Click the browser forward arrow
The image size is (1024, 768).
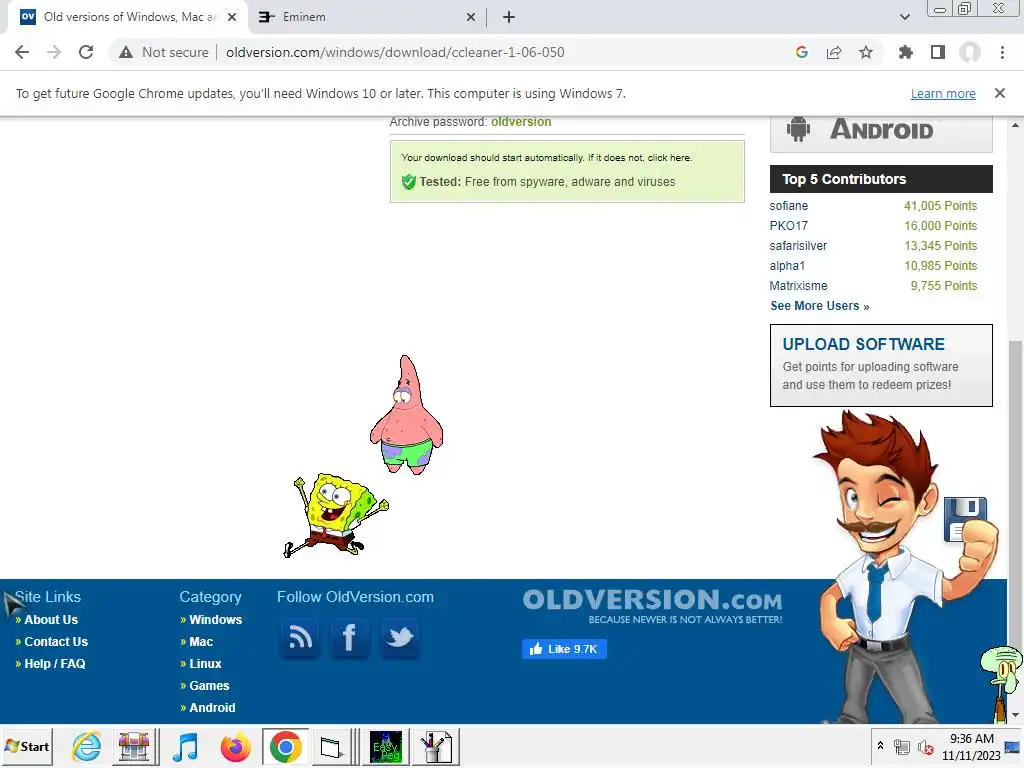click(54, 52)
